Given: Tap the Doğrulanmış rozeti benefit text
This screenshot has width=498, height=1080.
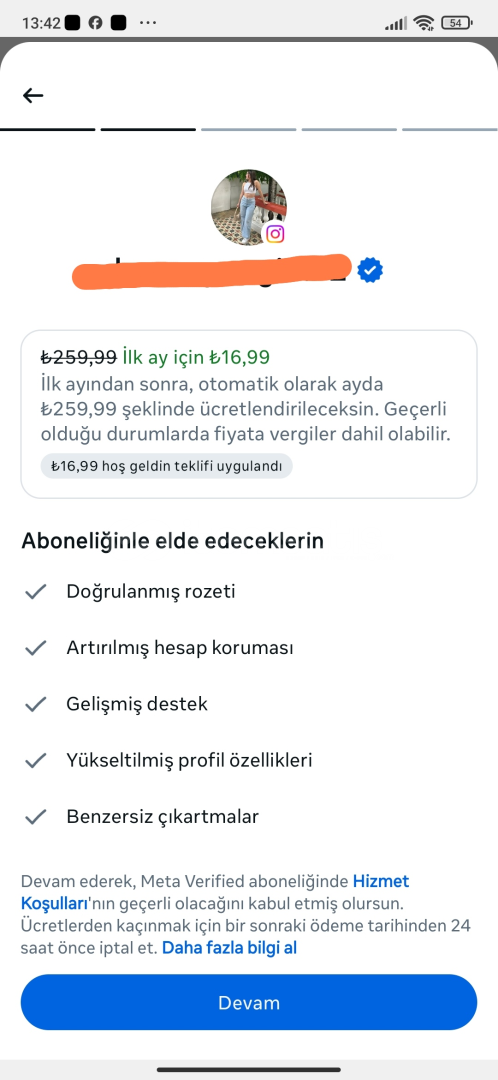Looking at the screenshot, I should click(151, 592).
